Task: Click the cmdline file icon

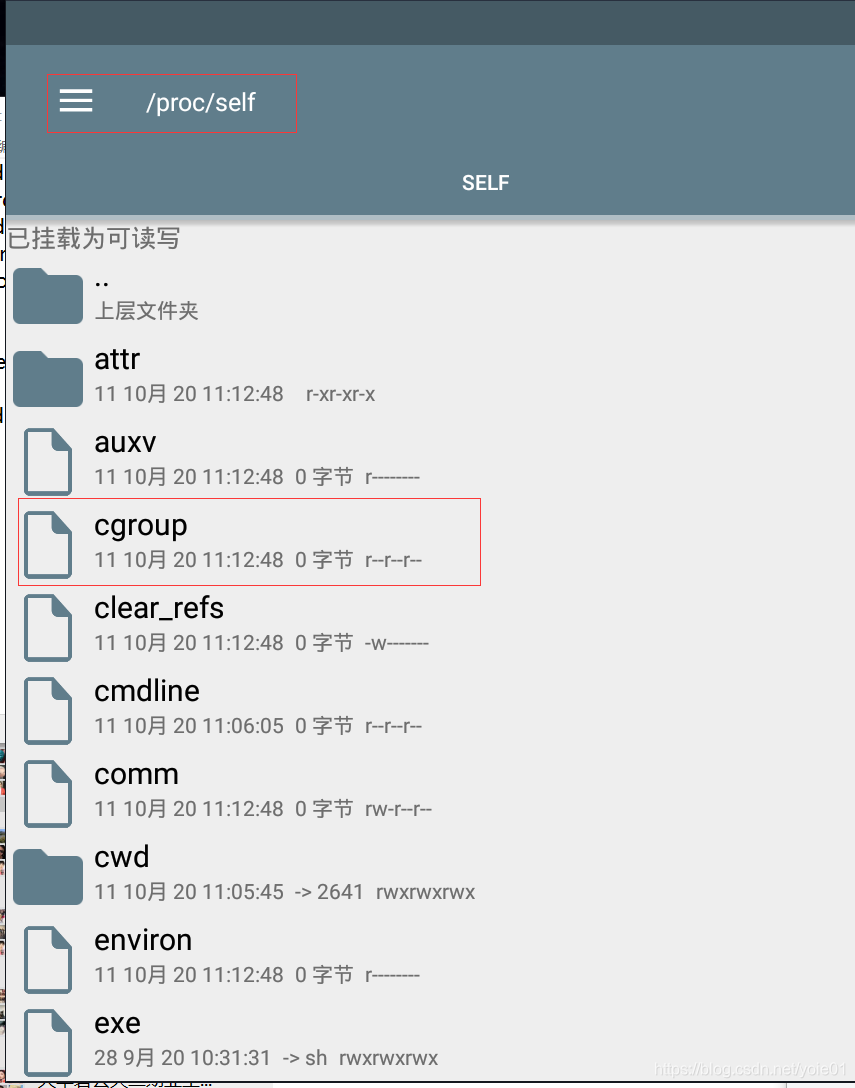Action: (48, 711)
